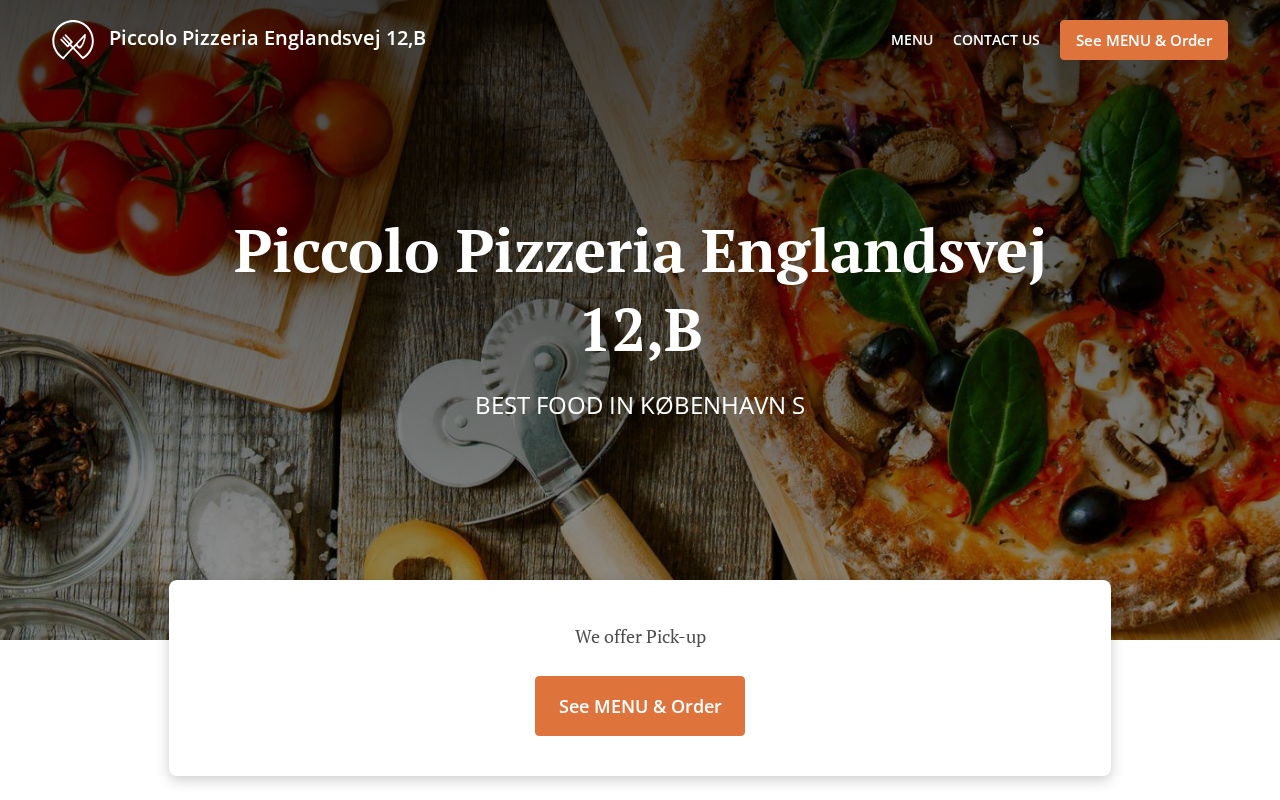Click the number 12,B in the hero title
The height and width of the screenshot is (800, 1280).
click(641, 330)
